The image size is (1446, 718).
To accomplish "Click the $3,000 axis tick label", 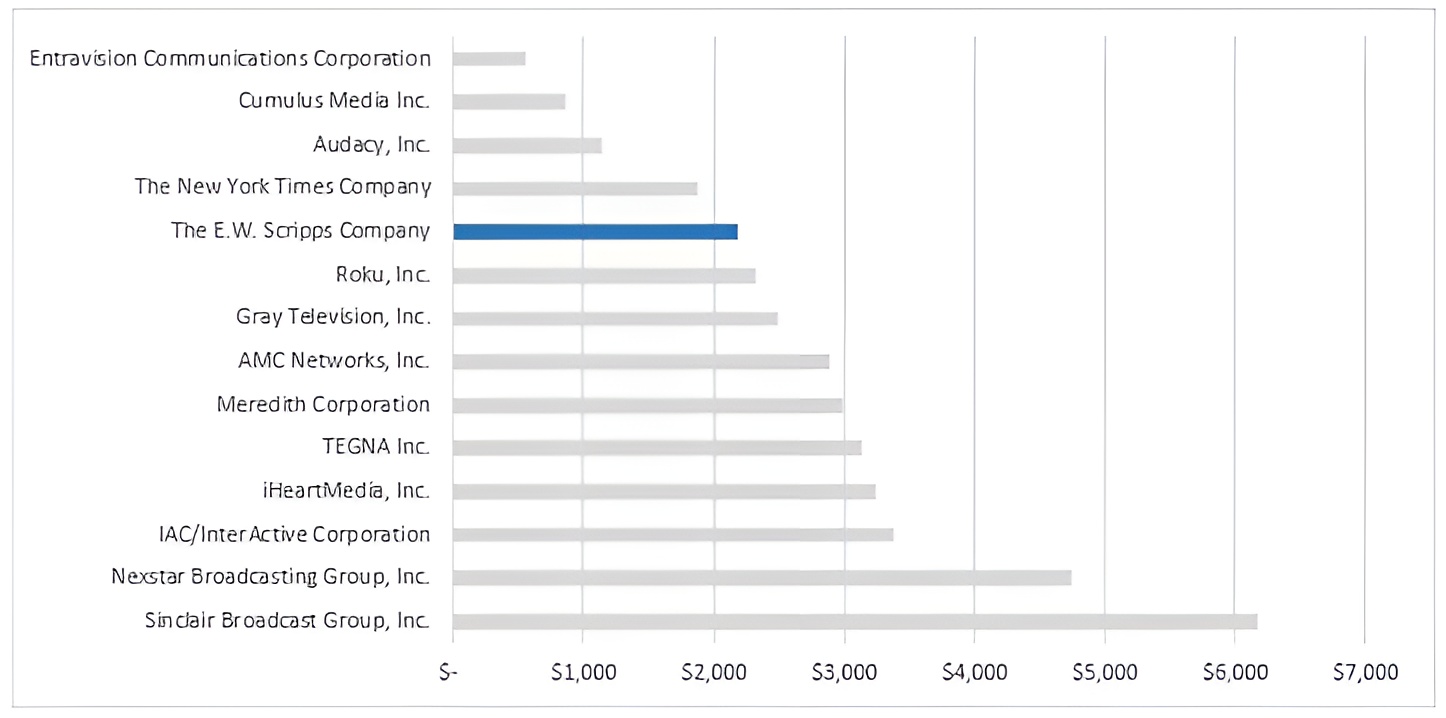I will coord(844,673).
